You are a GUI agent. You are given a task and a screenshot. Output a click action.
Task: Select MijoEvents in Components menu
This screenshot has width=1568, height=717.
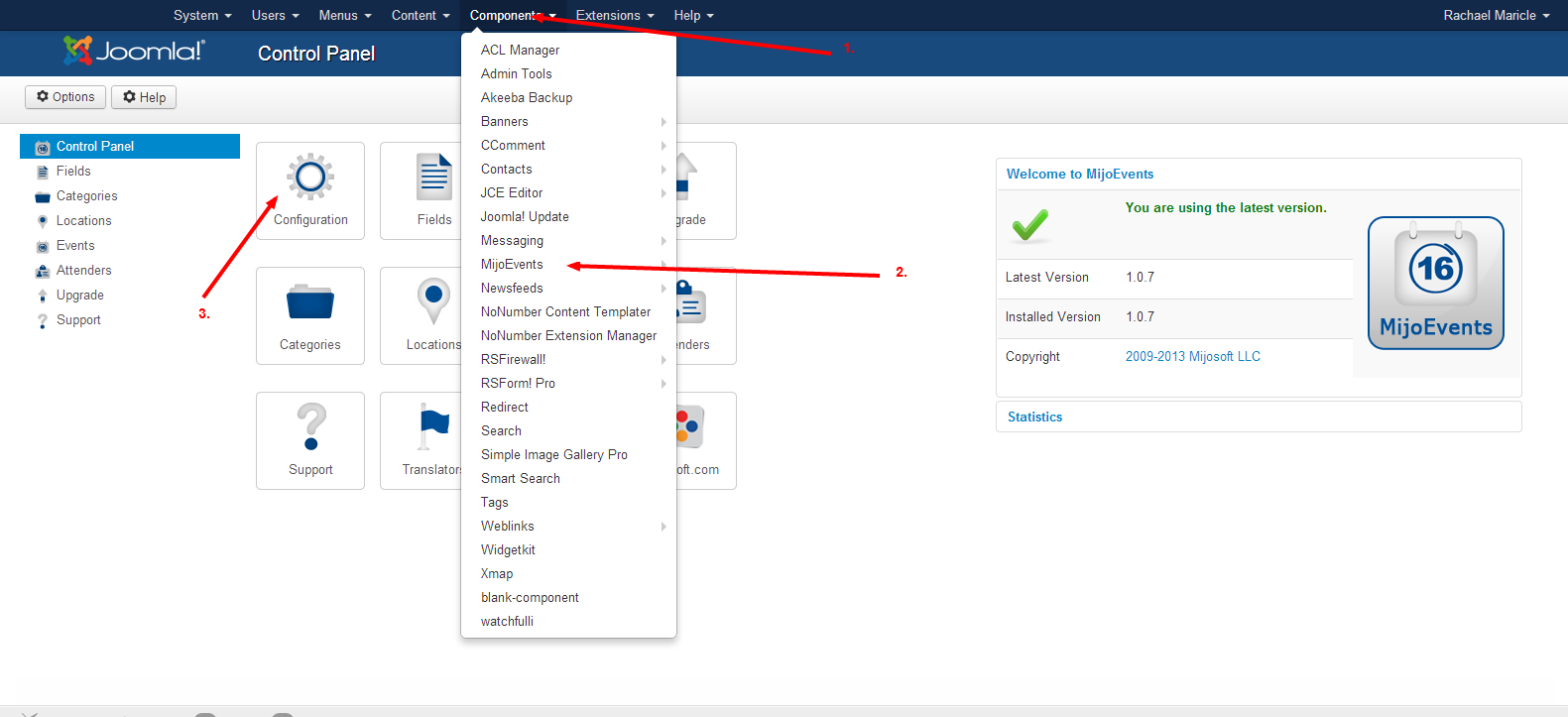coord(568,265)
